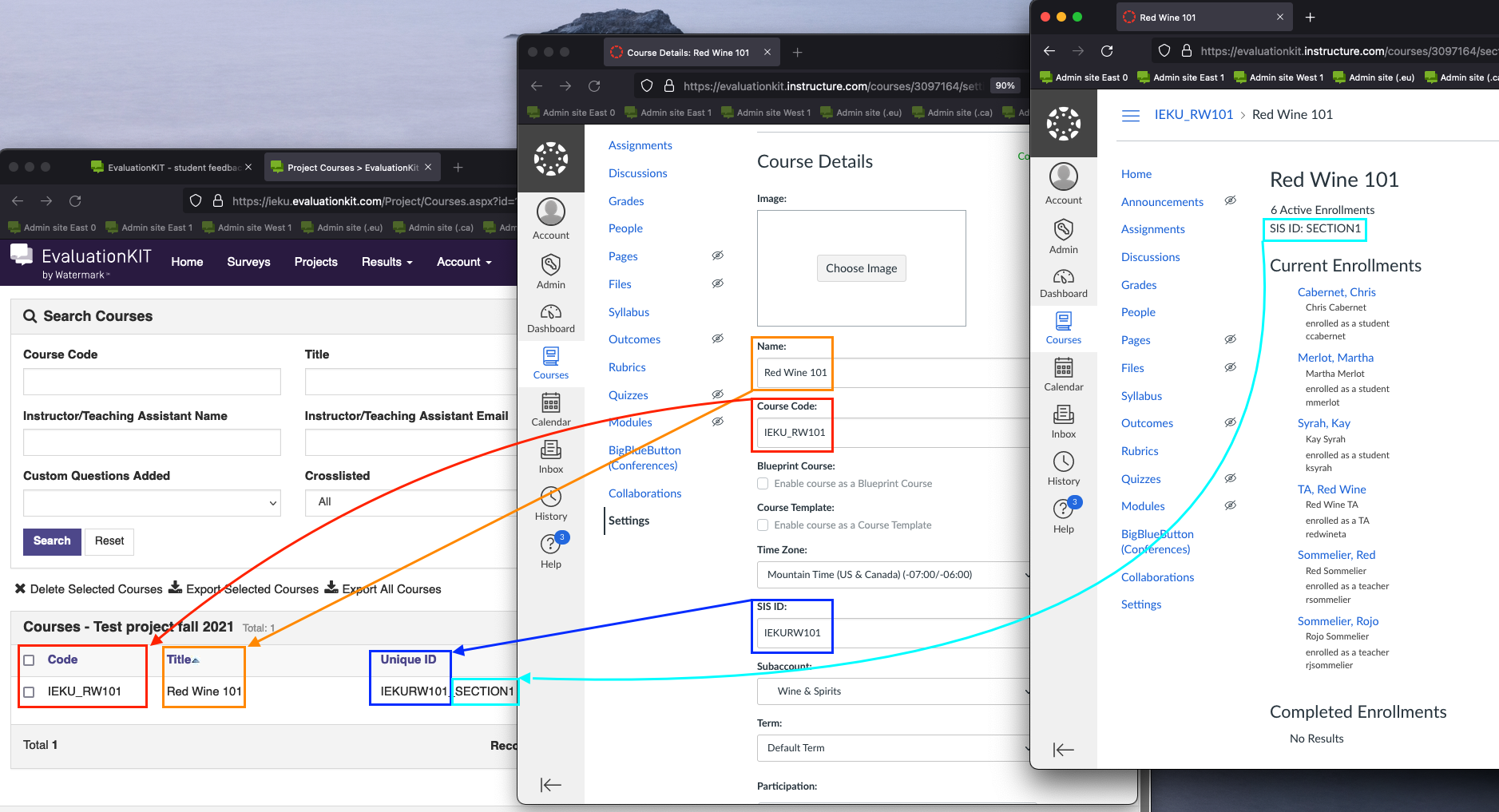Toggle Outcomes visibility eye in Course Details window
Screen dimensions: 1499x812
coord(718,339)
